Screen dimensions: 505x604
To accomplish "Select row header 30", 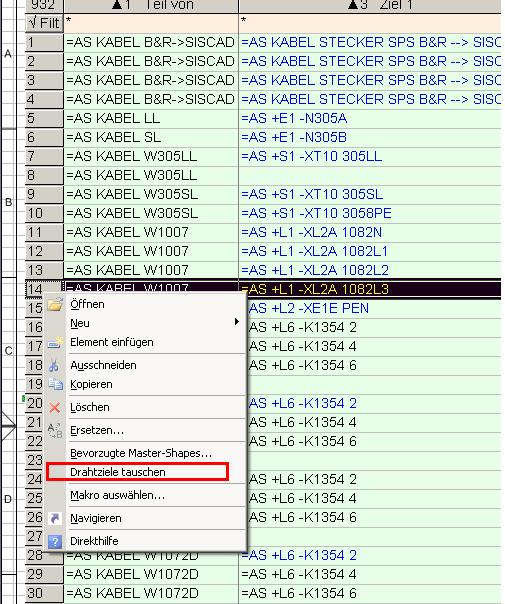I will point(44,593).
